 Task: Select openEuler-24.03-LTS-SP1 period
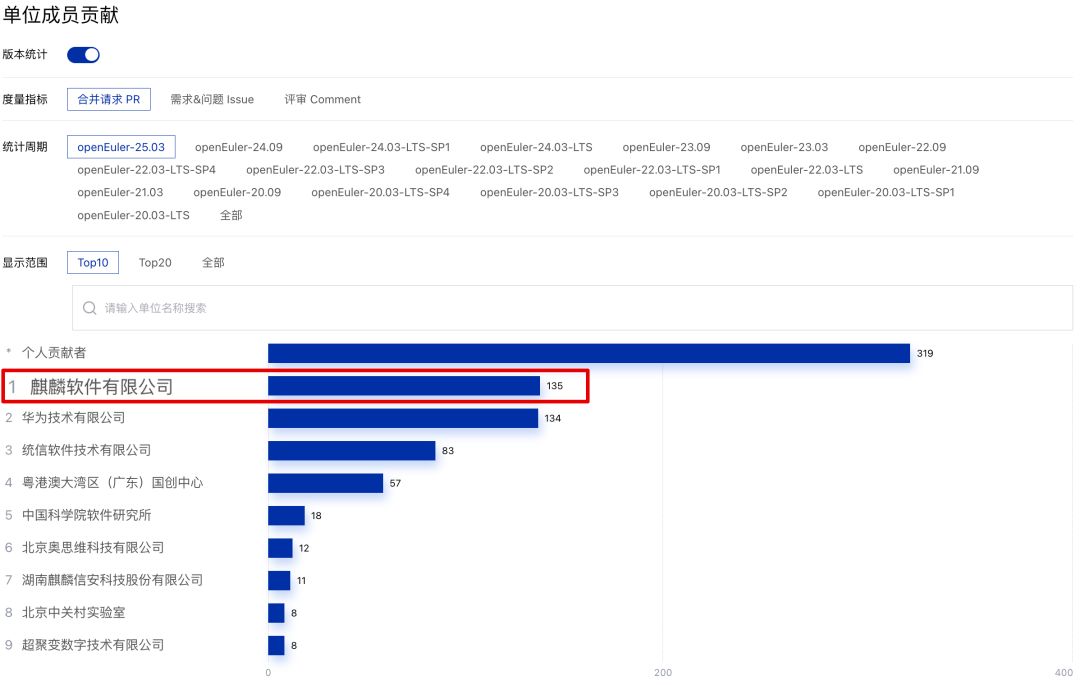[382, 147]
